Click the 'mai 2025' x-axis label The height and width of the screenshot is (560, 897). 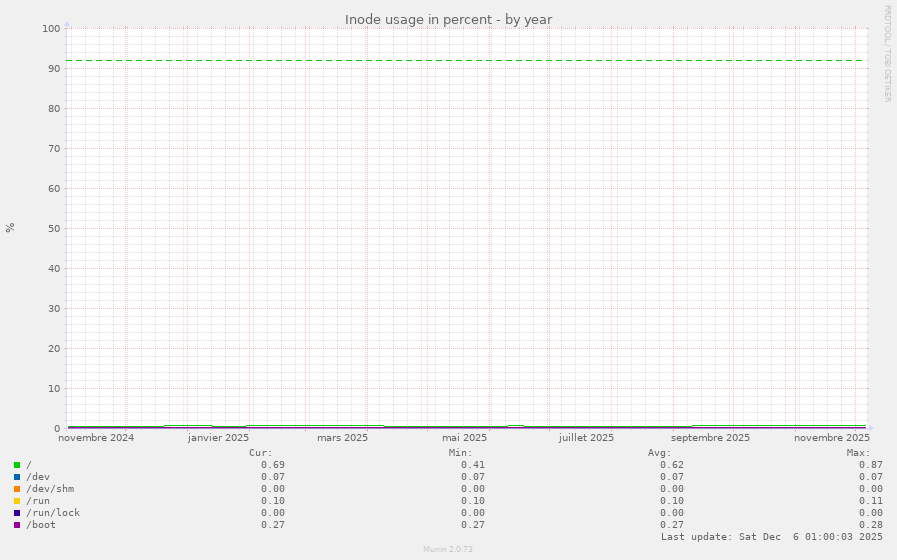(465, 438)
